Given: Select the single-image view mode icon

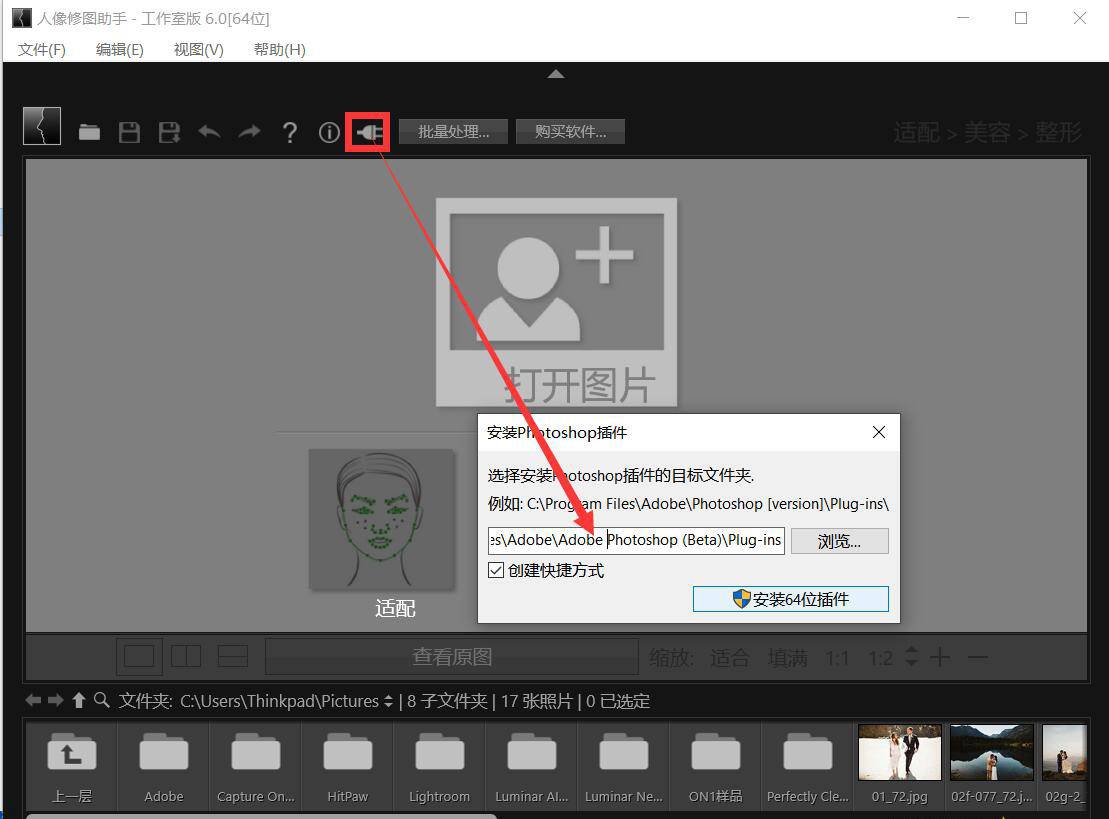Looking at the screenshot, I should pyautogui.click(x=139, y=656).
